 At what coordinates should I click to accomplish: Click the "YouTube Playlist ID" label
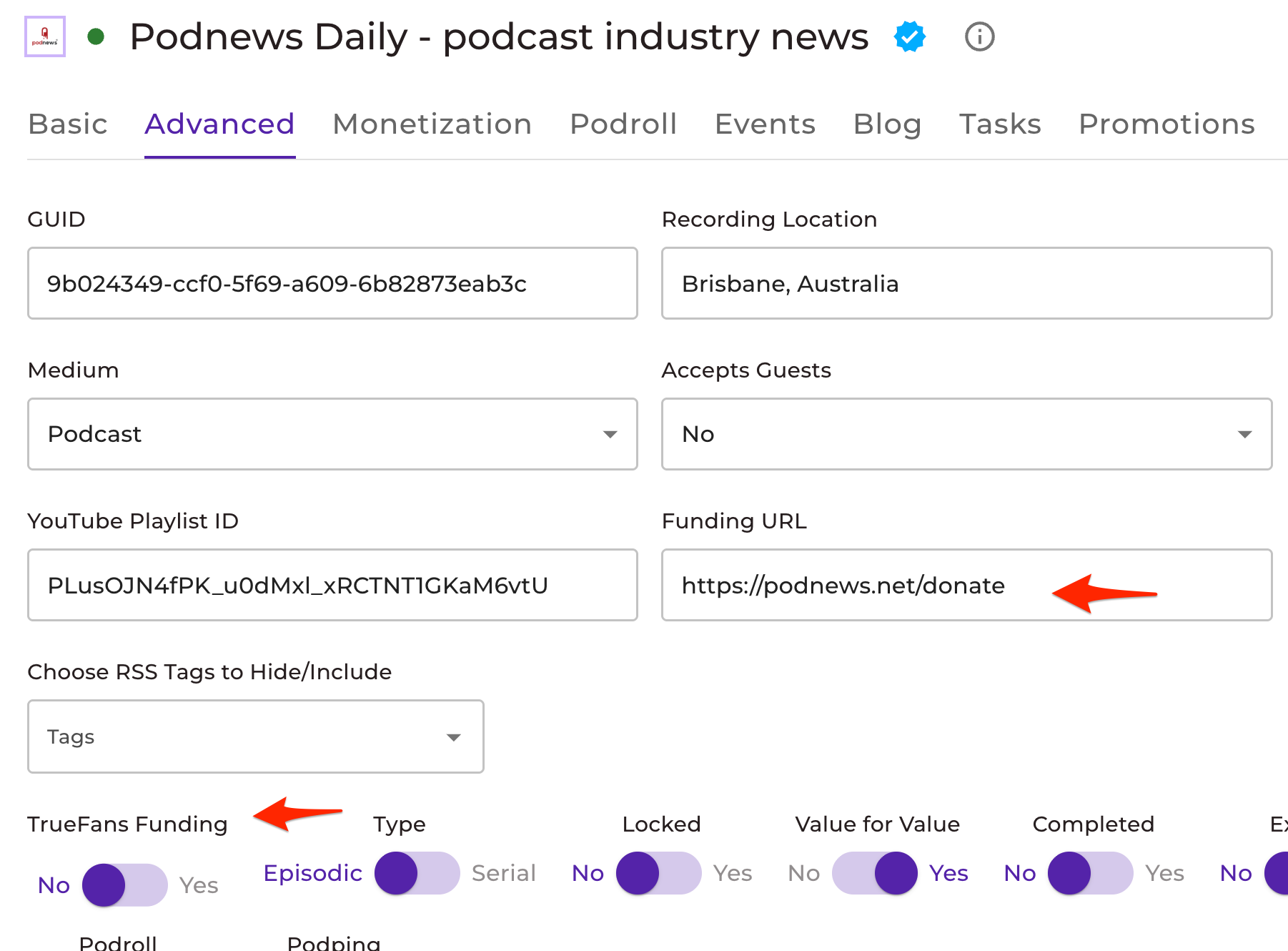pyautogui.click(x=133, y=521)
